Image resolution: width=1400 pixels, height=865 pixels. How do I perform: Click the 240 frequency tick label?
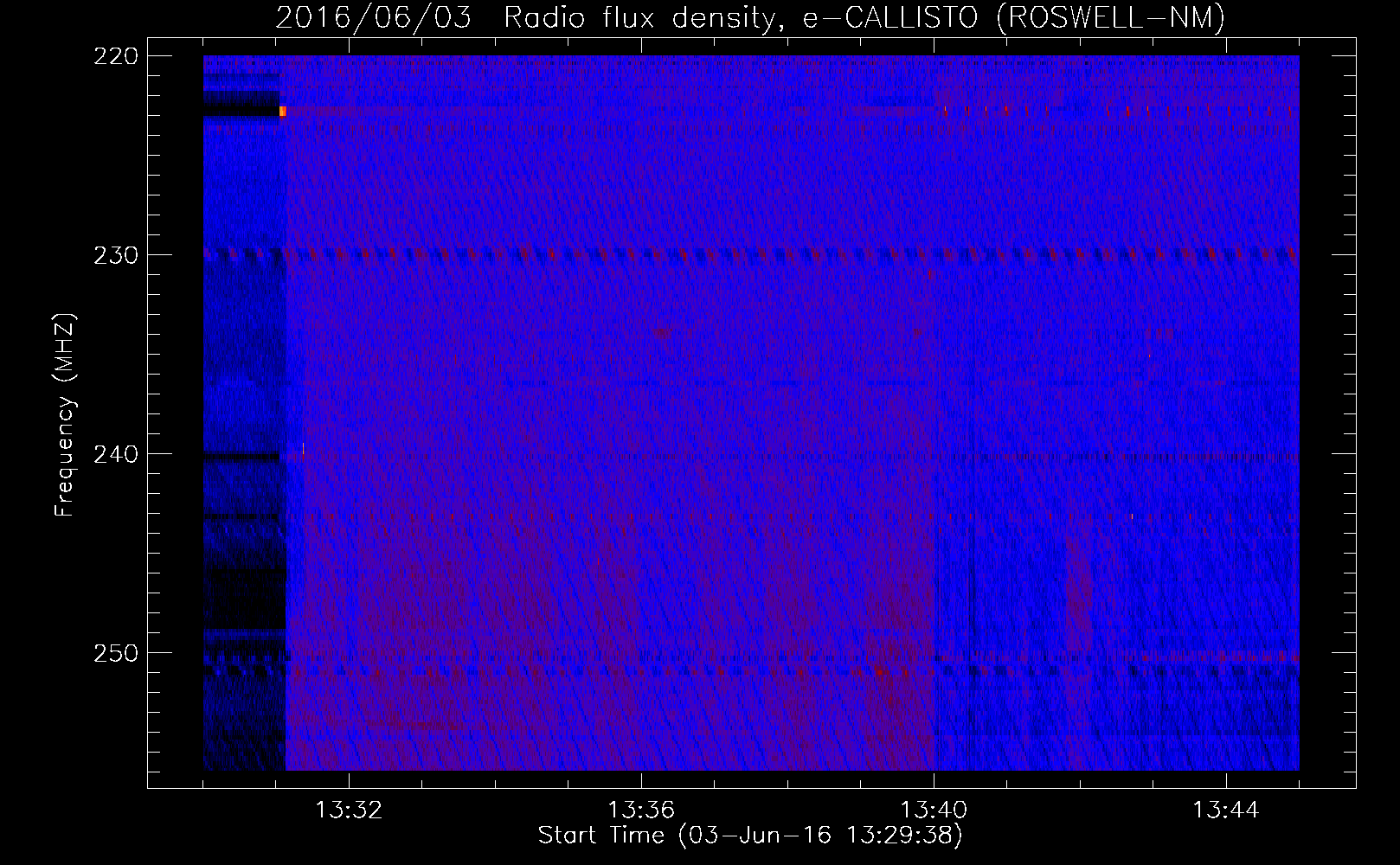coord(116,454)
